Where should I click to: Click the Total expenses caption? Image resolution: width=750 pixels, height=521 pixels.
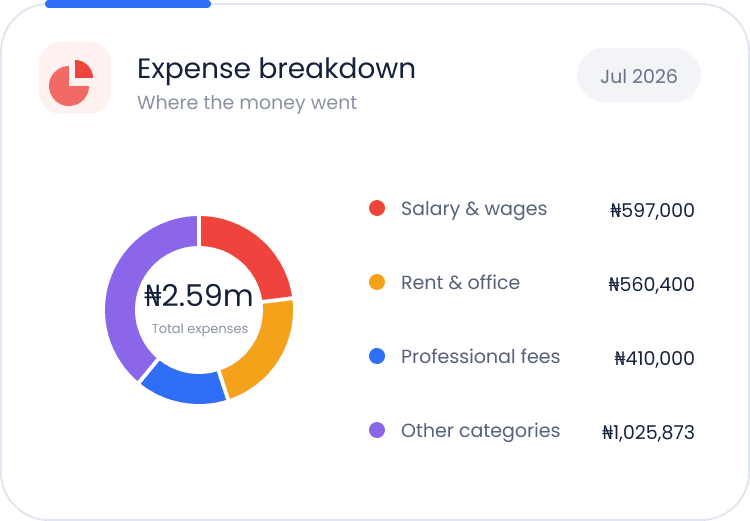click(200, 329)
